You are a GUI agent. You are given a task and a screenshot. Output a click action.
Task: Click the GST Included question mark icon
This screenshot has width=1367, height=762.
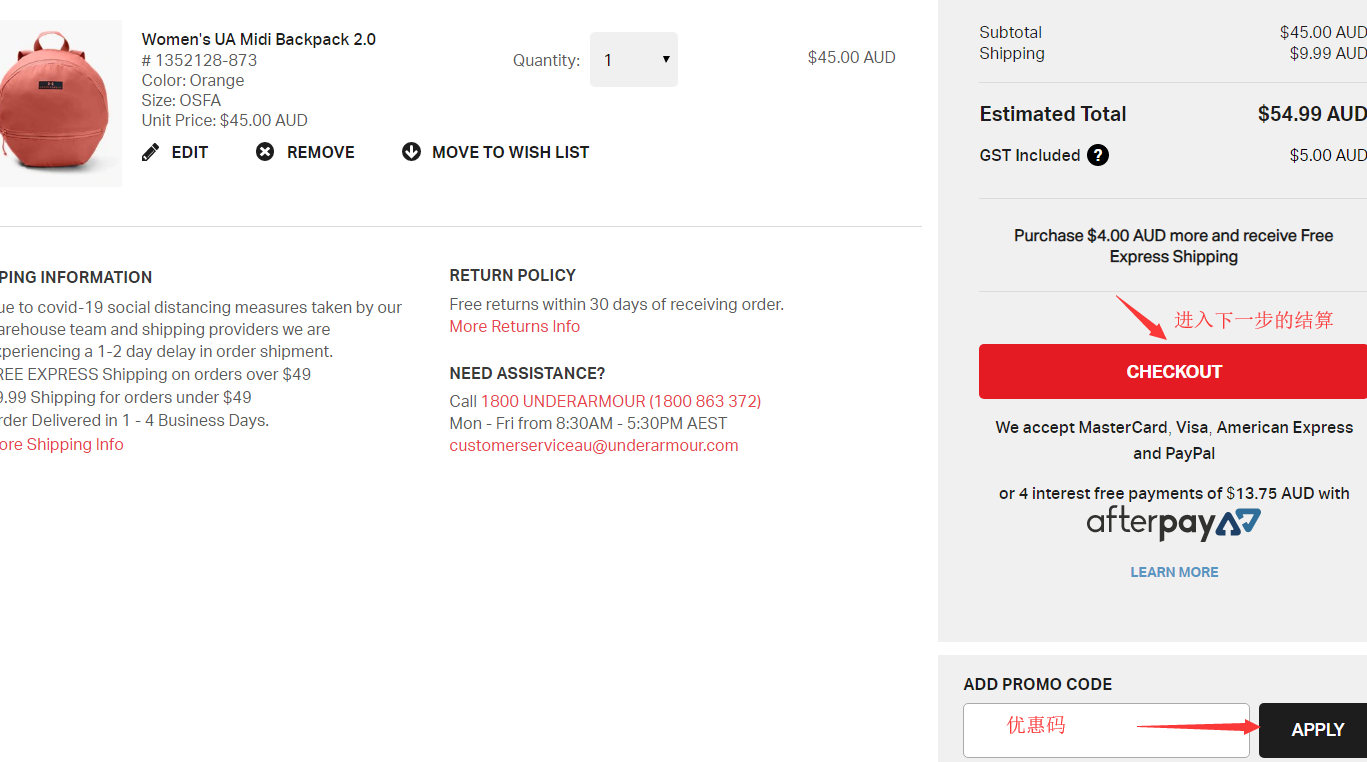pos(1098,155)
